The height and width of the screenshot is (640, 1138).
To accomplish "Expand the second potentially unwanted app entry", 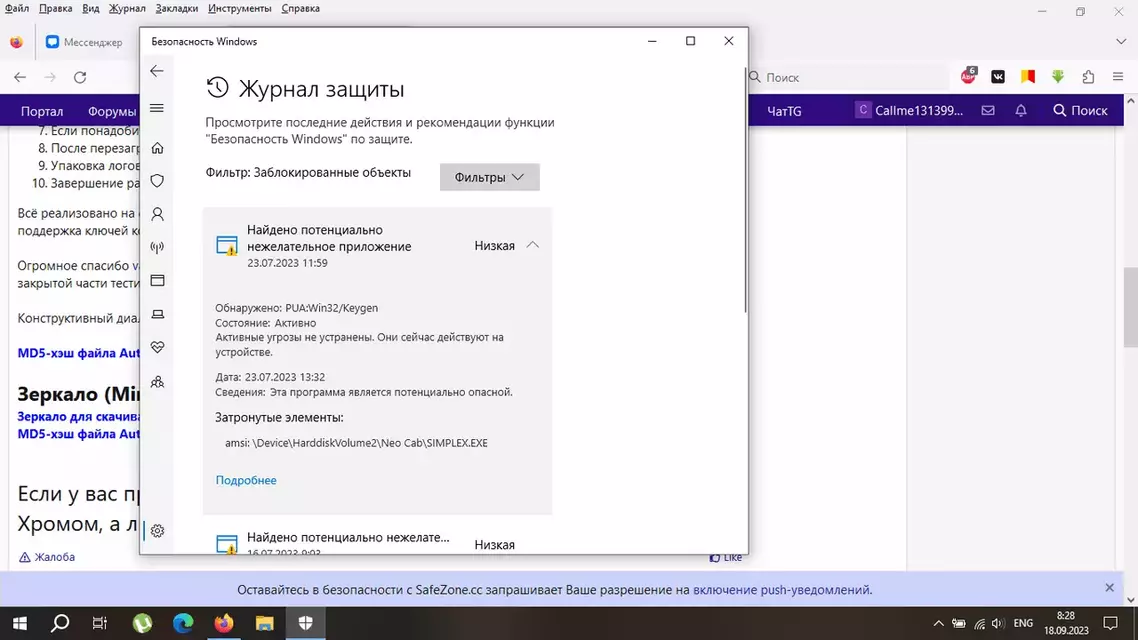I will click(x=377, y=544).
